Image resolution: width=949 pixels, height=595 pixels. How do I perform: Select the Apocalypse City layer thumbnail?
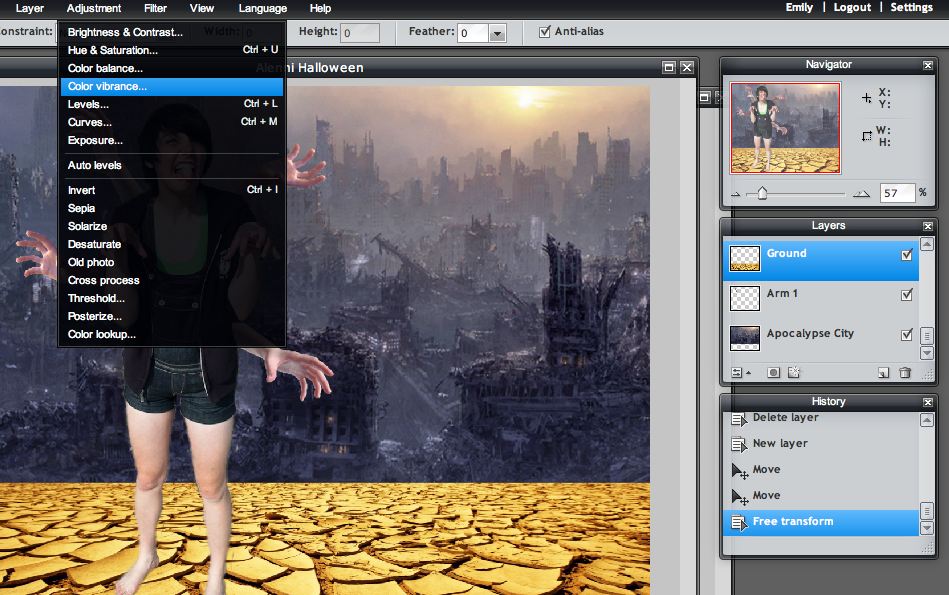click(744, 338)
